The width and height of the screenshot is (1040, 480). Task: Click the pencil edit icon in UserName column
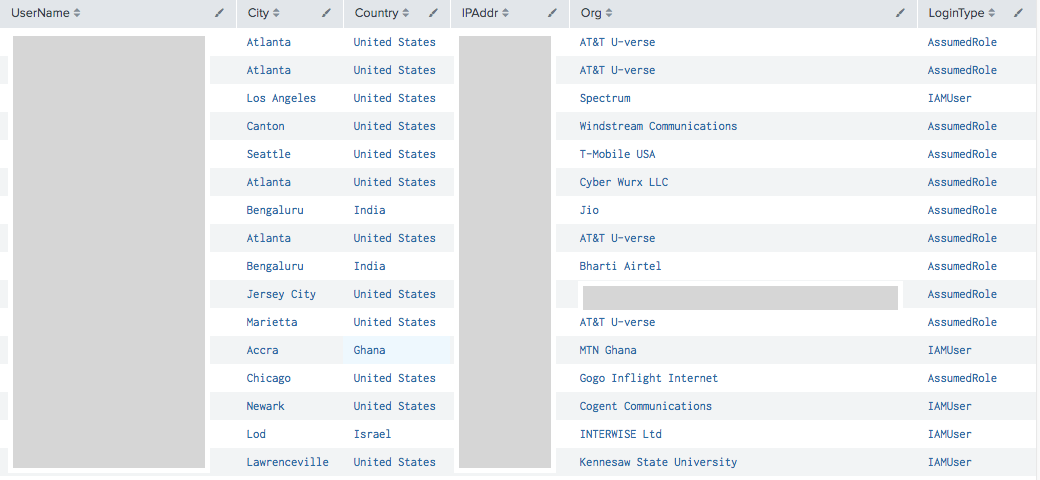pos(220,13)
